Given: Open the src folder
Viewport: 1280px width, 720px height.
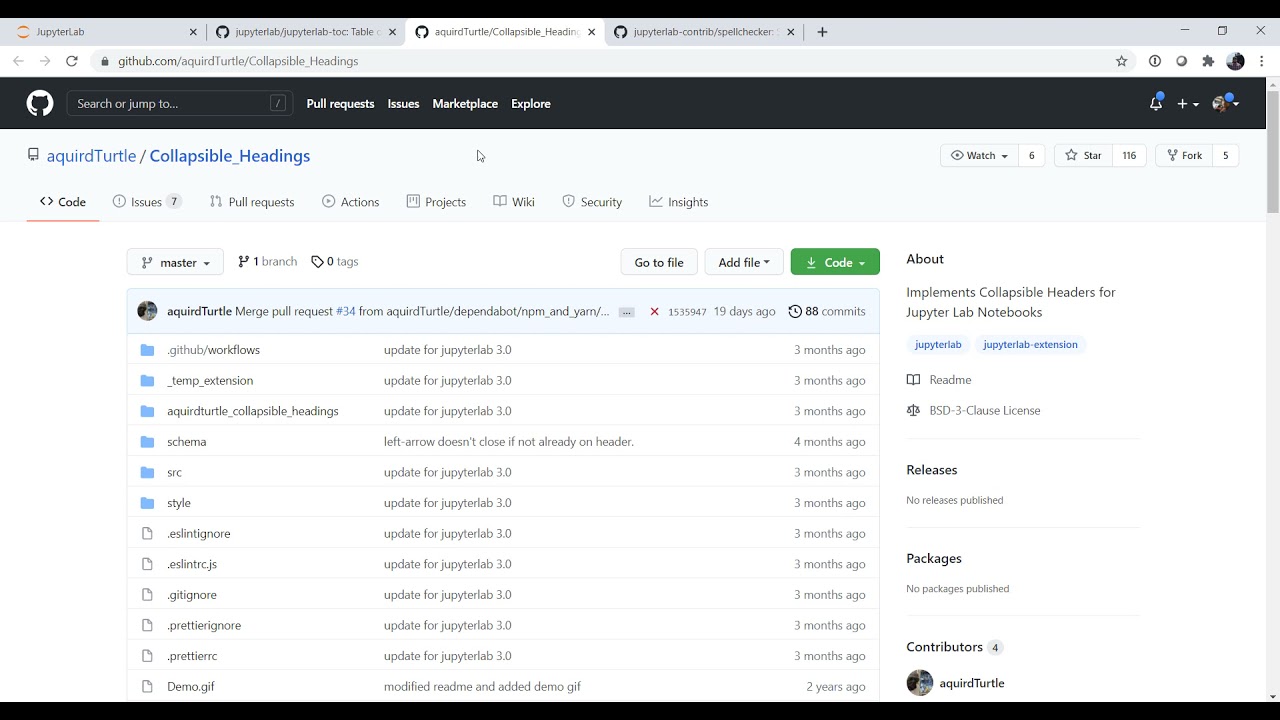Looking at the screenshot, I should [175, 472].
